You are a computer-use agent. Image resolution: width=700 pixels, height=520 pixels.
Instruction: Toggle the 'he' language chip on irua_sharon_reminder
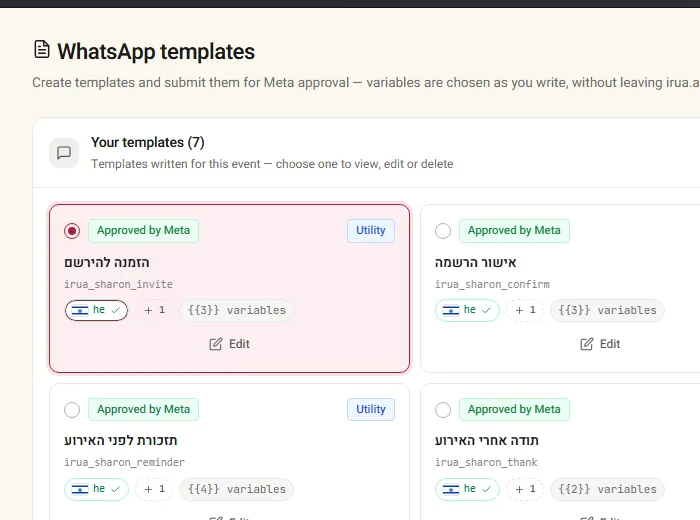[x=96, y=489]
